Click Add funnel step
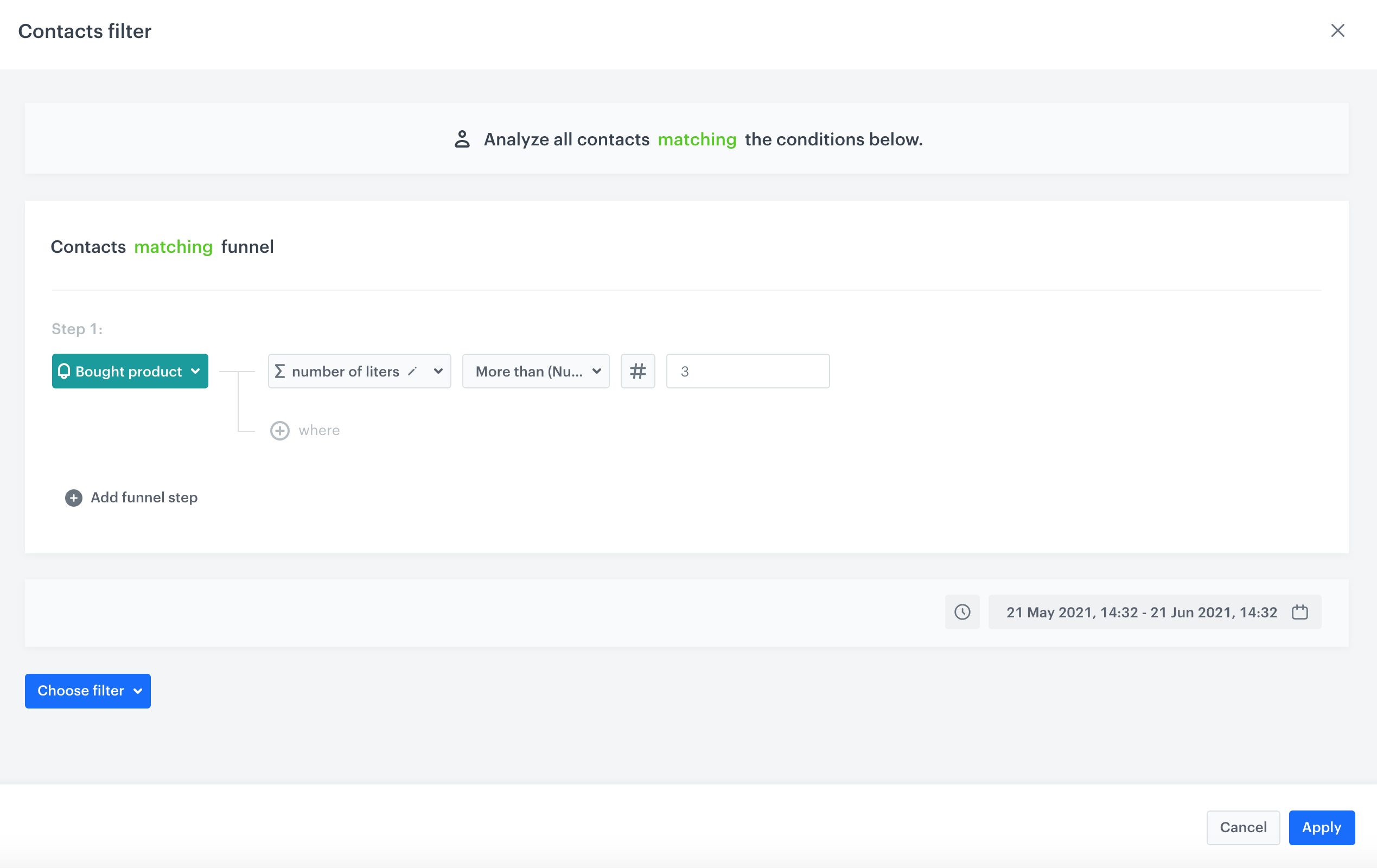This screenshot has height=868, width=1377. pos(144,497)
